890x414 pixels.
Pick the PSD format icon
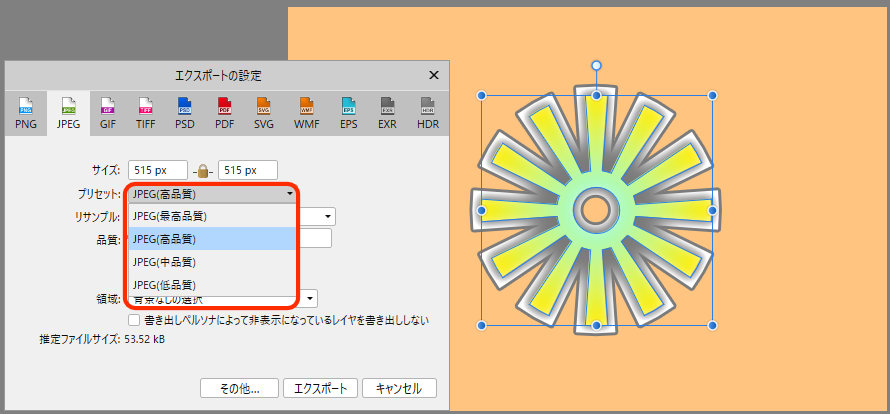coord(185,112)
